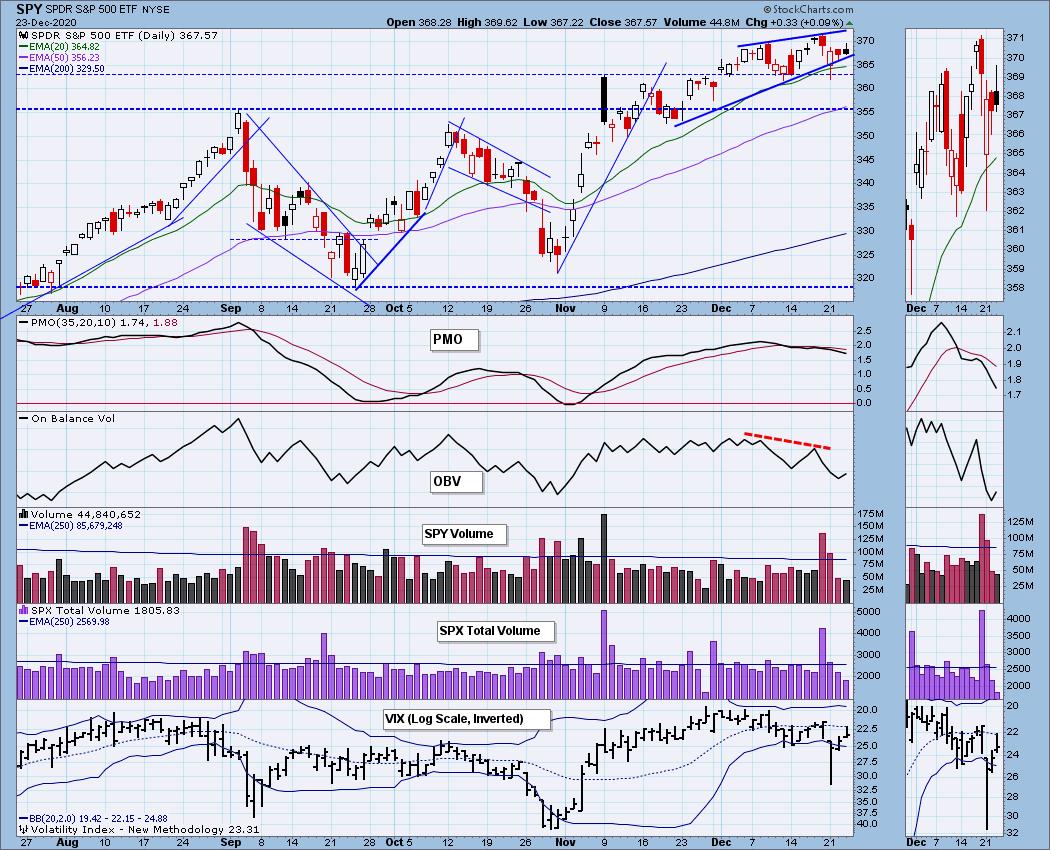The height and width of the screenshot is (850, 1050).
Task: Click the SPX Total Volume 1805.83 legend
Action: click(x=98, y=610)
